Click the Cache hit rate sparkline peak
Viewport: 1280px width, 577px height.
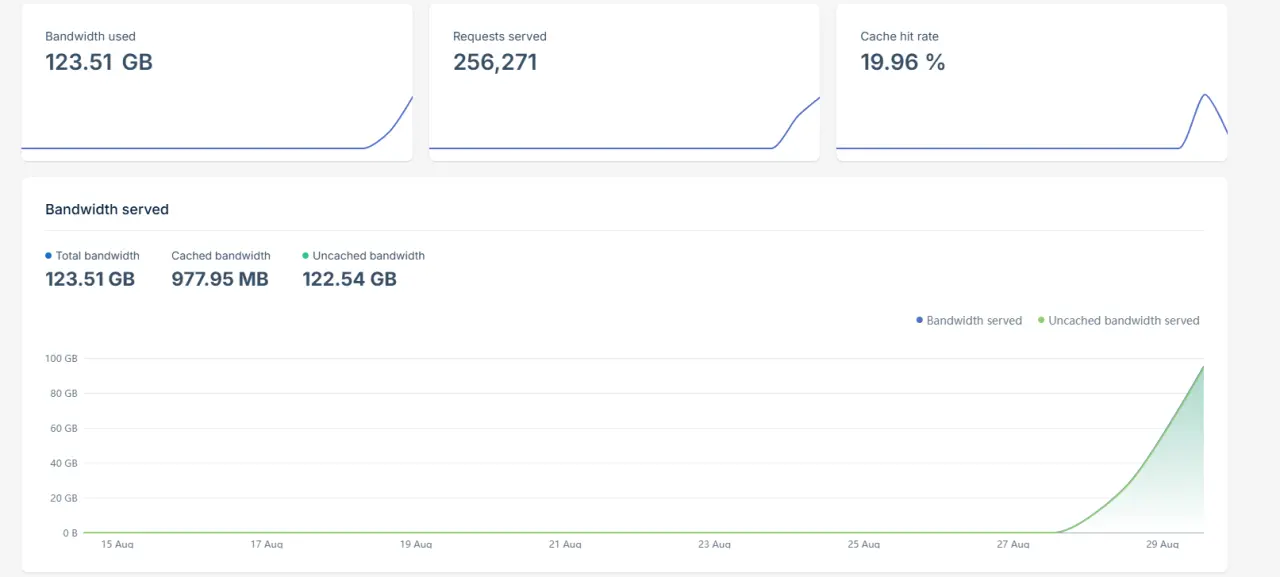(1205, 96)
